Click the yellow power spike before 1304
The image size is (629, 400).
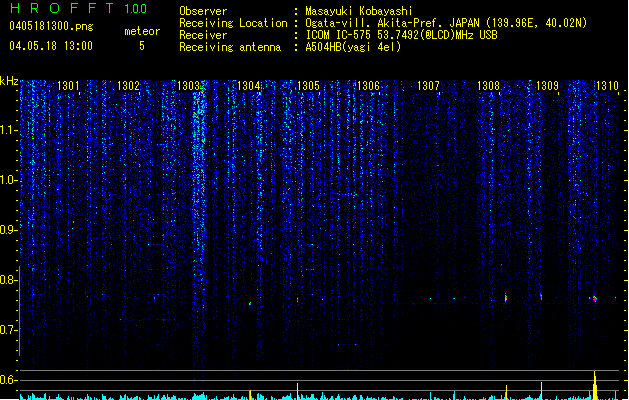pyautogui.click(x=250, y=395)
